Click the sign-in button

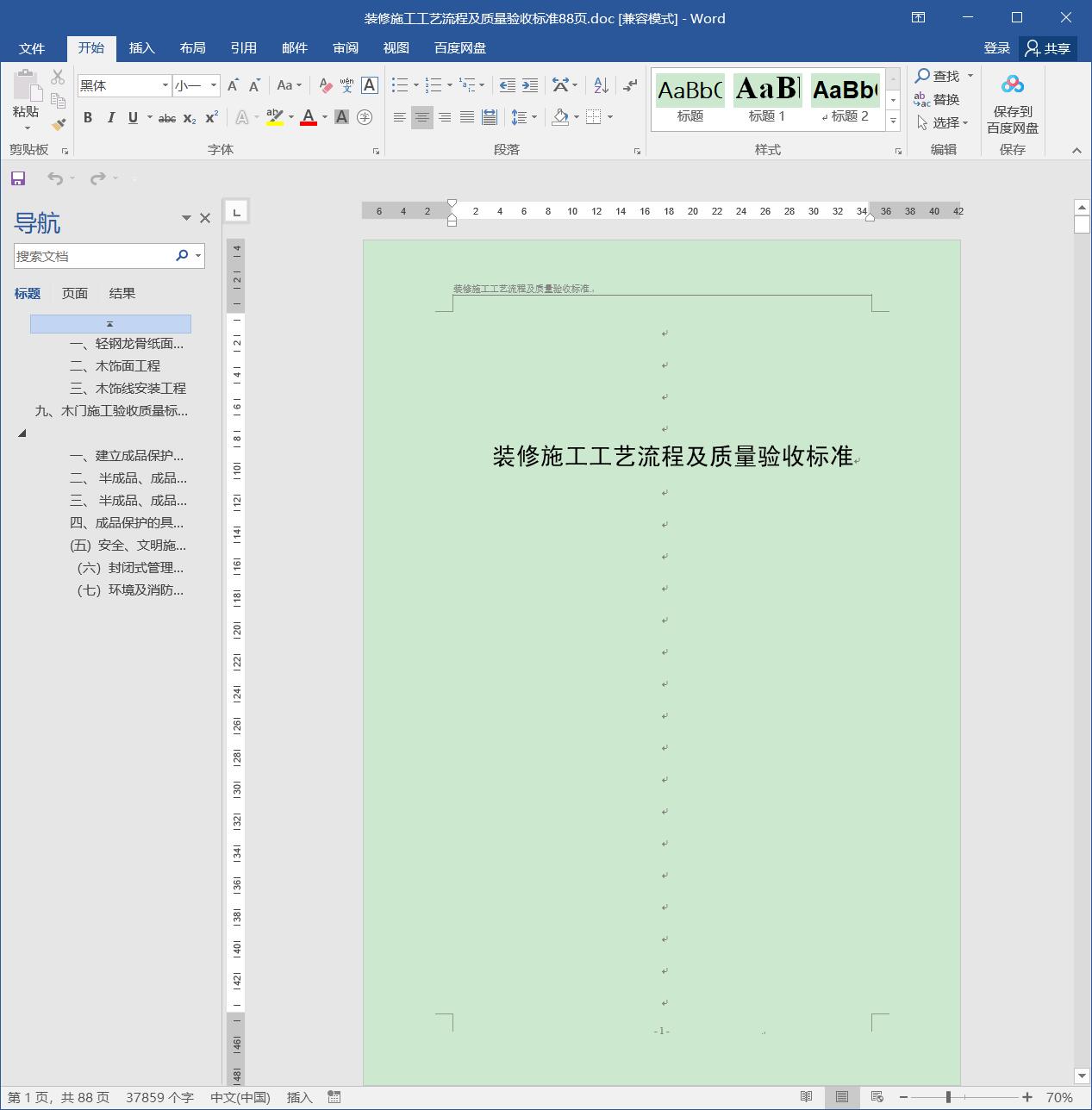(996, 48)
